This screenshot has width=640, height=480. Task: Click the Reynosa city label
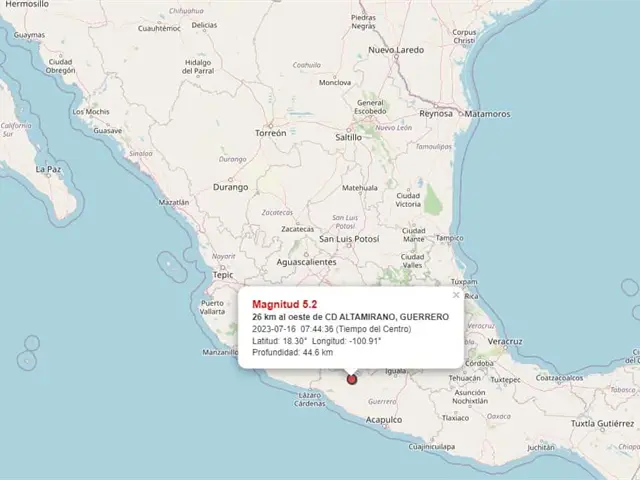coord(435,114)
